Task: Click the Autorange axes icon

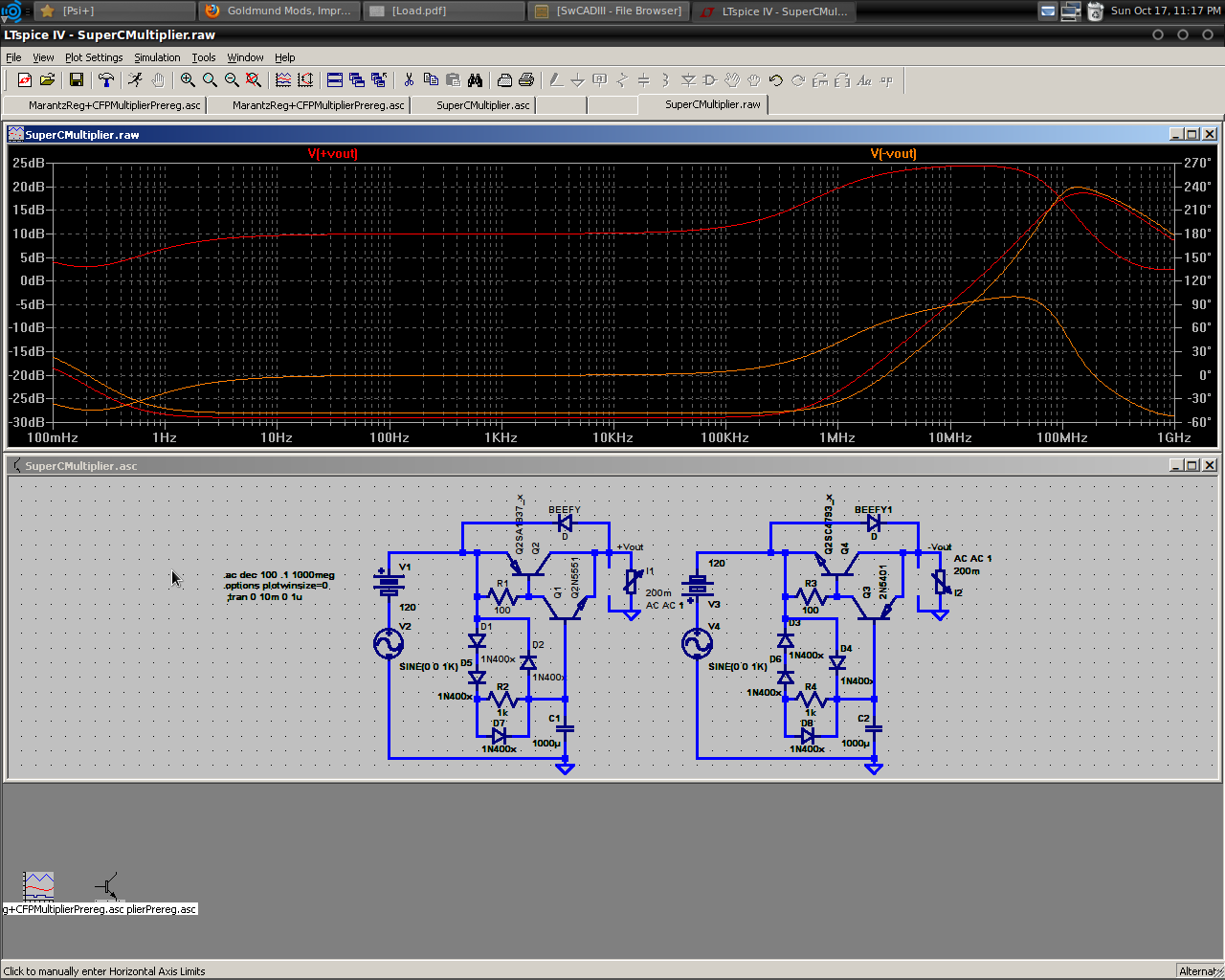Action: pos(305,80)
